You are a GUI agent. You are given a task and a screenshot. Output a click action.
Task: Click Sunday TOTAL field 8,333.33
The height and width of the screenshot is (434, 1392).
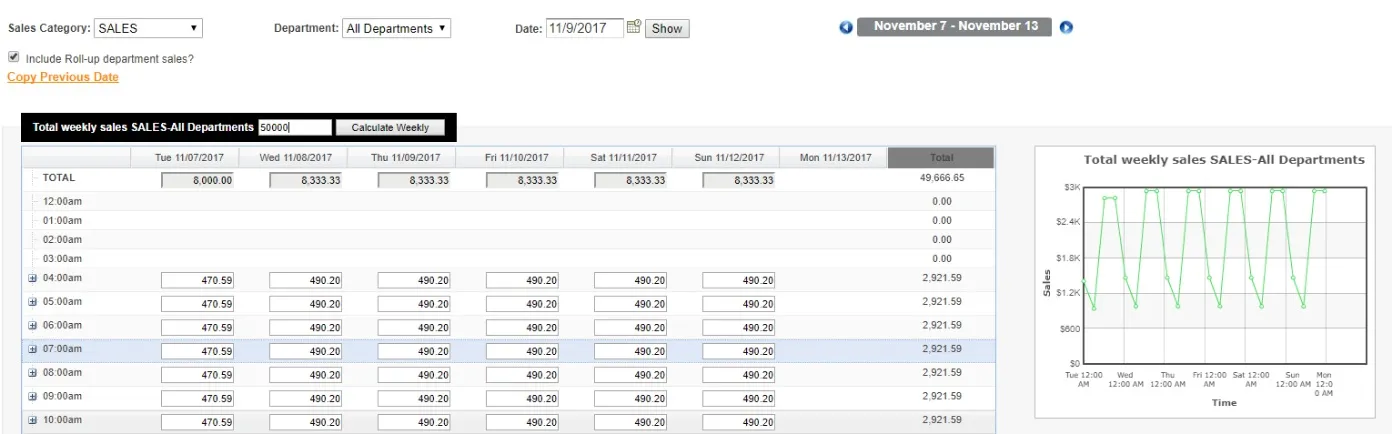point(738,180)
